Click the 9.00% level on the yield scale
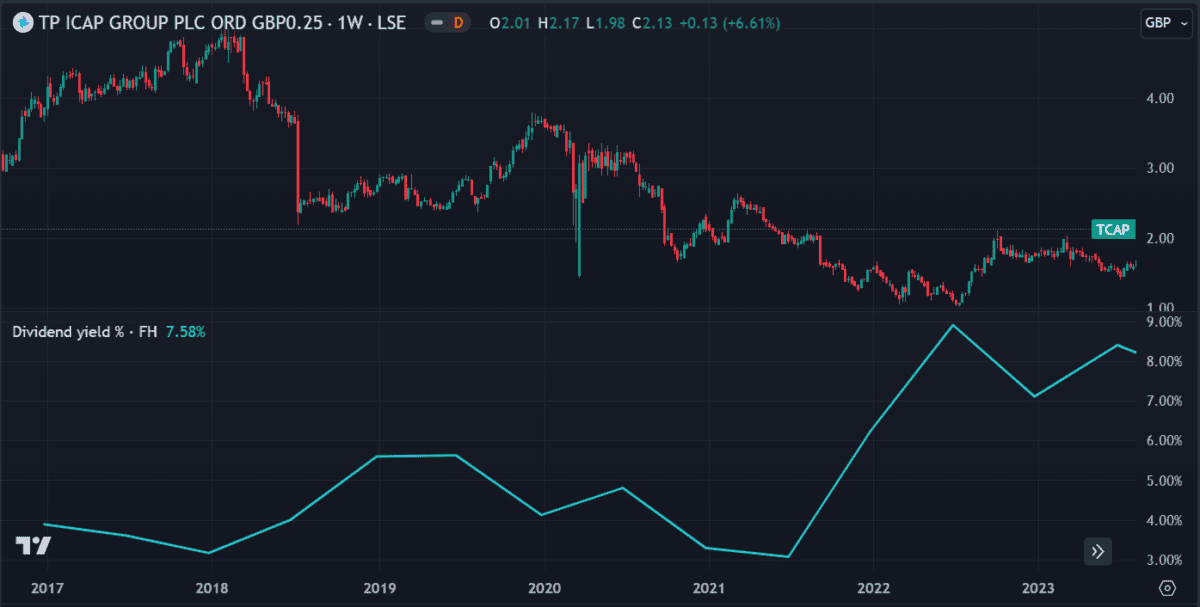Image resolution: width=1200 pixels, height=607 pixels. point(1163,322)
